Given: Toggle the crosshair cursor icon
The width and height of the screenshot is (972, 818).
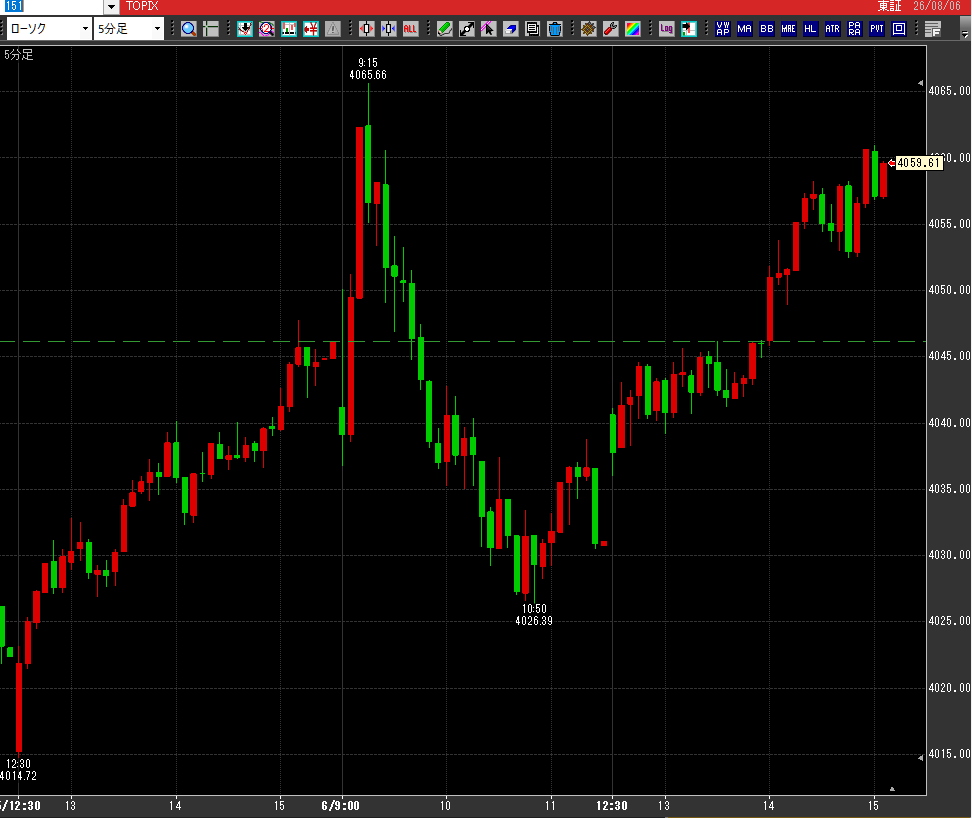Looking at the screenshot, I should [x=211, y=29].
